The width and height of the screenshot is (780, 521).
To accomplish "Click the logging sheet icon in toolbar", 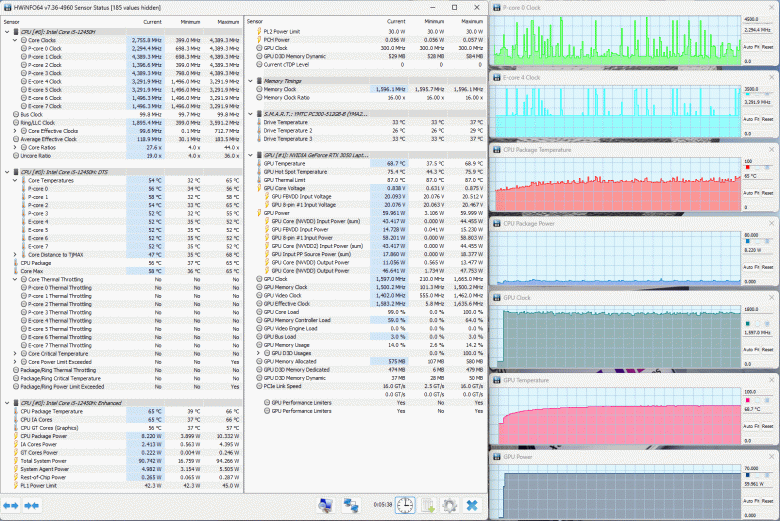I will tap(427, 507).
